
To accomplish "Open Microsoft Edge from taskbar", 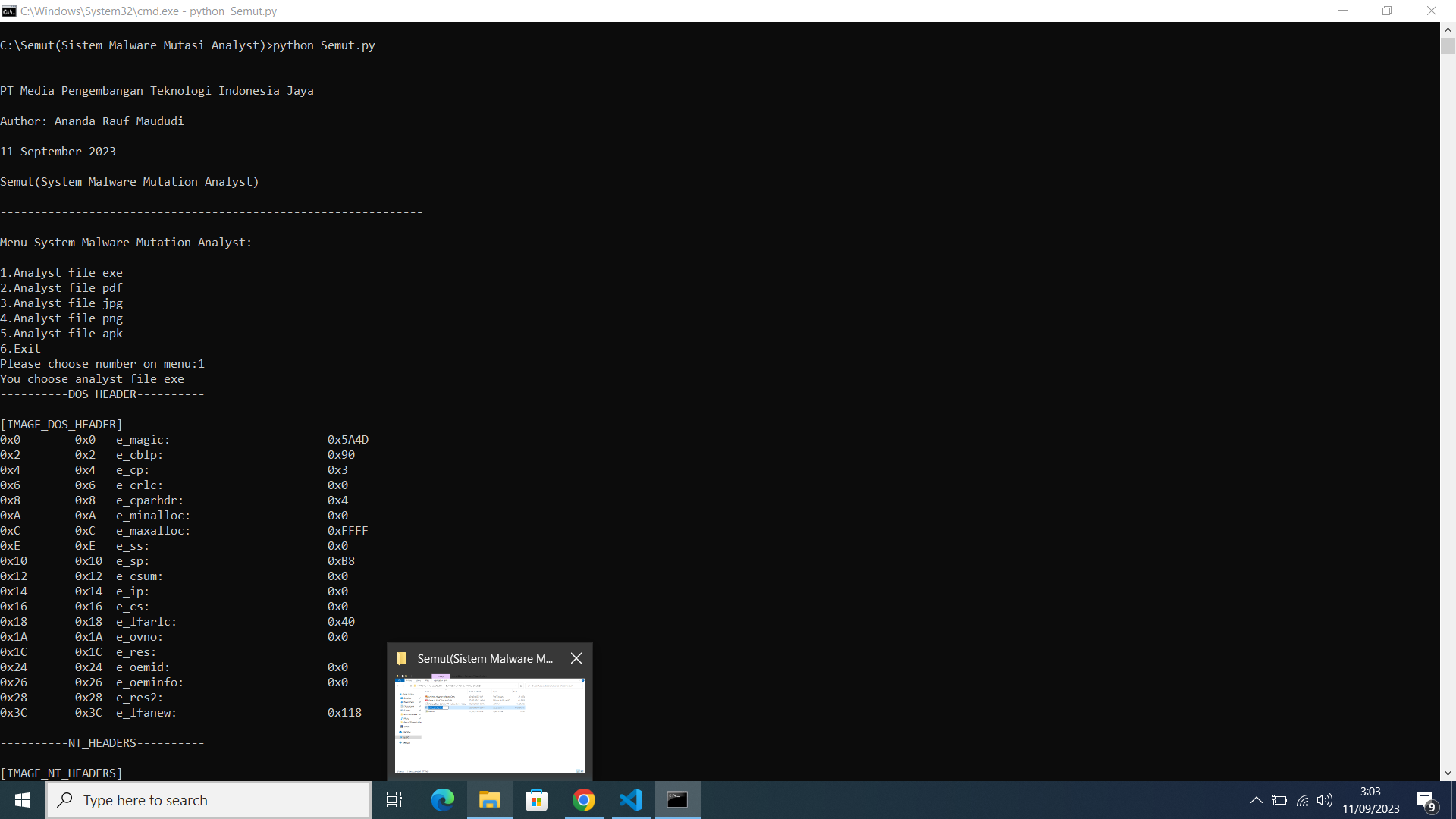I will [x=442, y=800].
